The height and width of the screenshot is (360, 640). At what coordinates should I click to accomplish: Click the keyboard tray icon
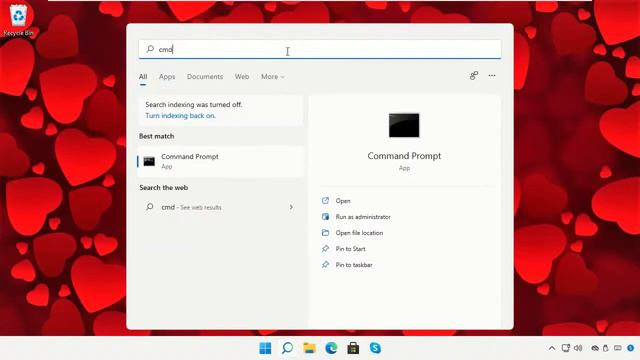coord(618,348)
